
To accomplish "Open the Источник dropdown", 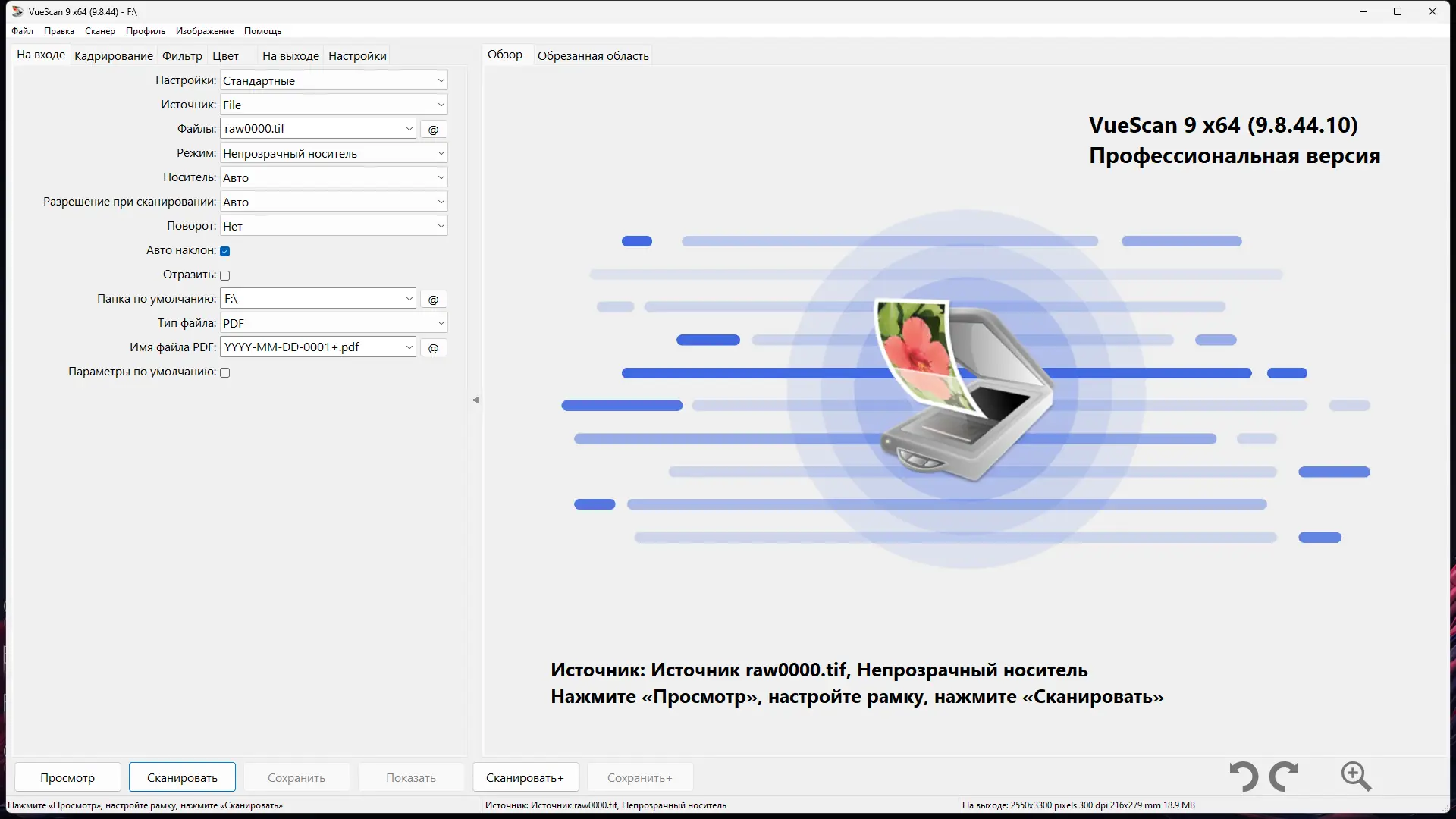I will tap(334, 105).
